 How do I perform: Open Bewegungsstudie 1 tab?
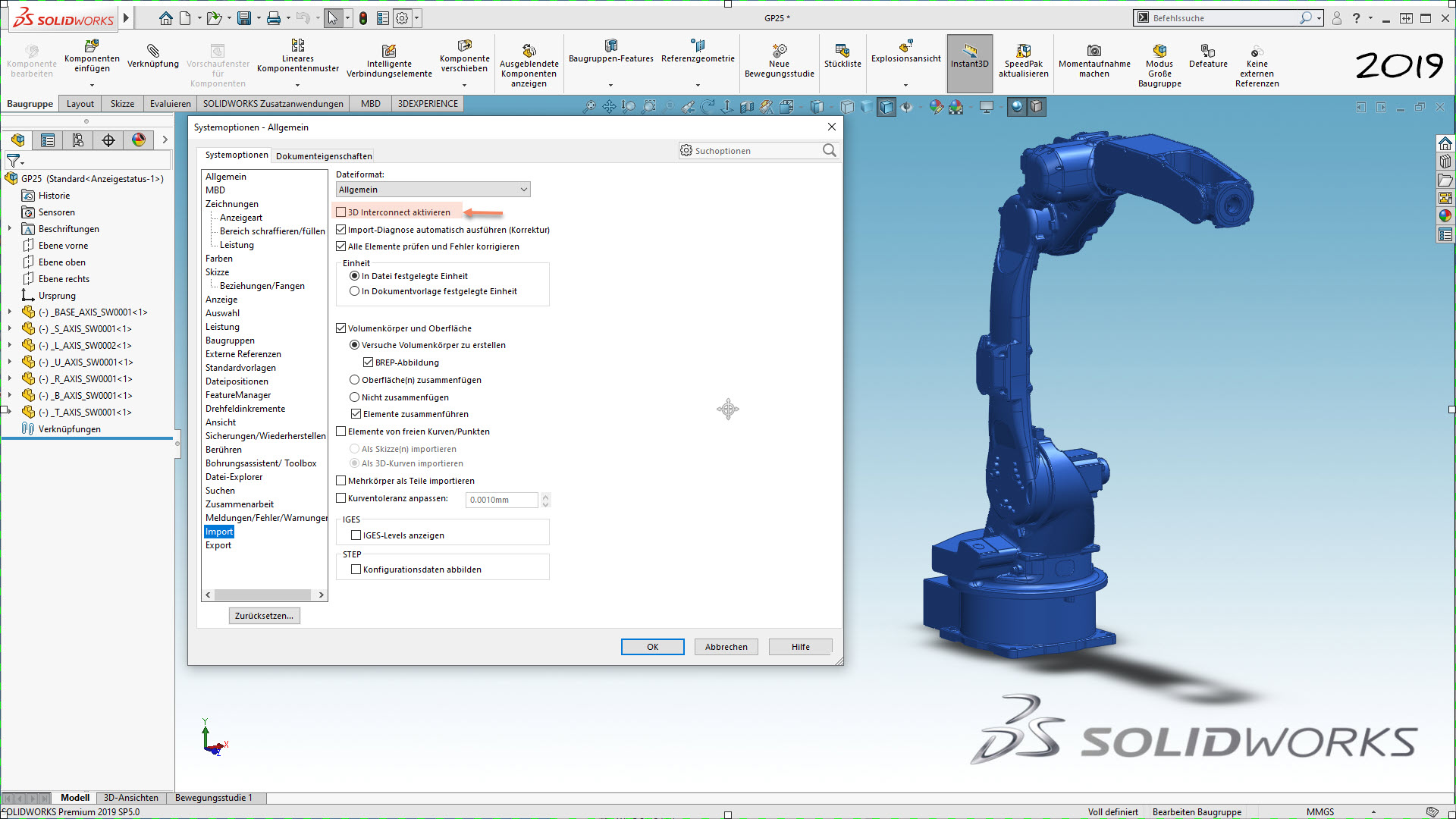(214, 798)
